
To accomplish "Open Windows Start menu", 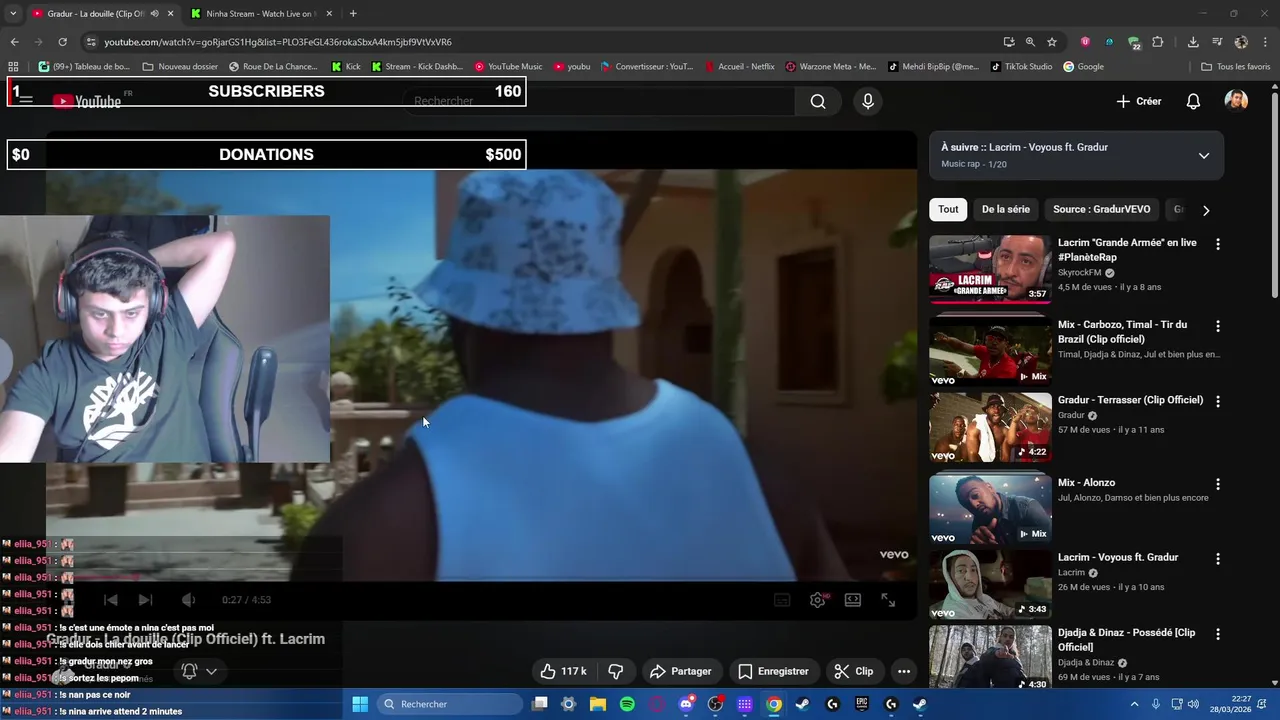I will coord(360,704).
